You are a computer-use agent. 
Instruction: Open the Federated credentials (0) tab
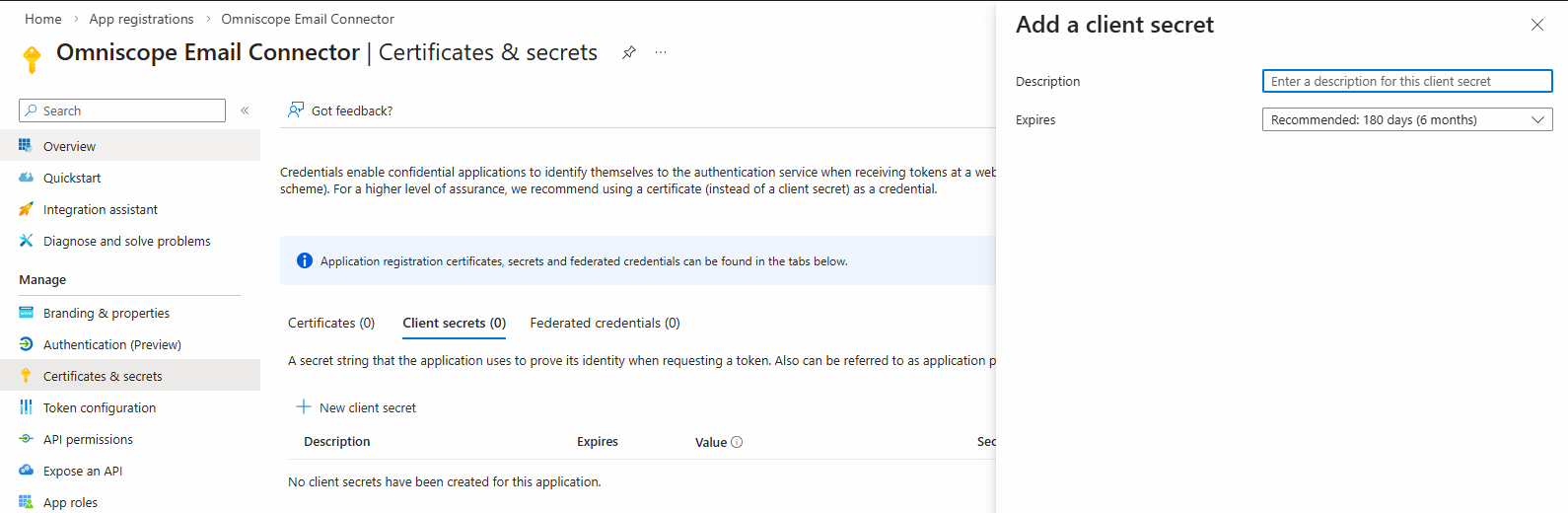[605, 323]
